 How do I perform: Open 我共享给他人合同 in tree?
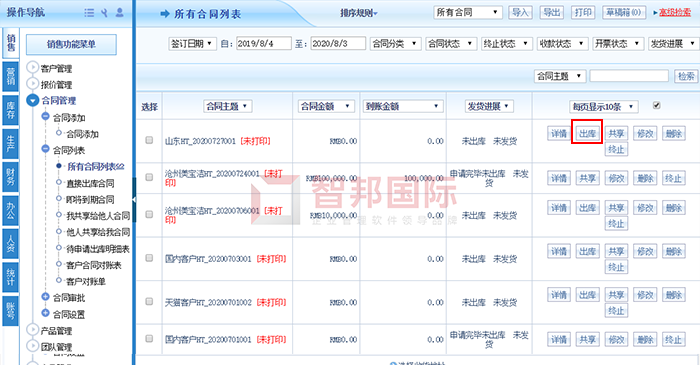click(x=98, y=216)
